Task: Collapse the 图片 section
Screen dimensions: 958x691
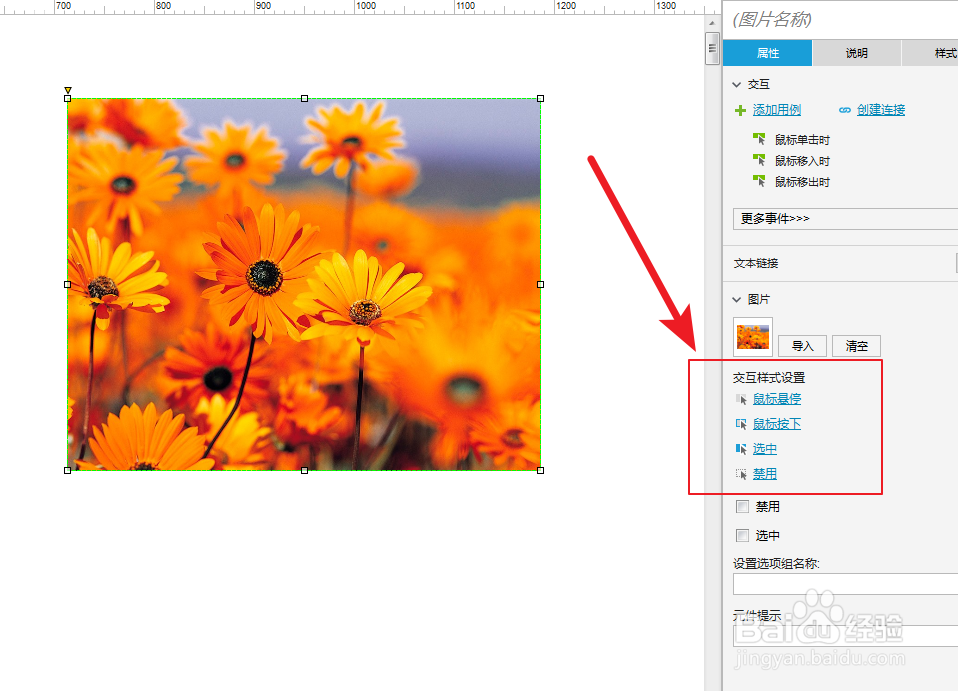Action: click(x=737, y=299)
